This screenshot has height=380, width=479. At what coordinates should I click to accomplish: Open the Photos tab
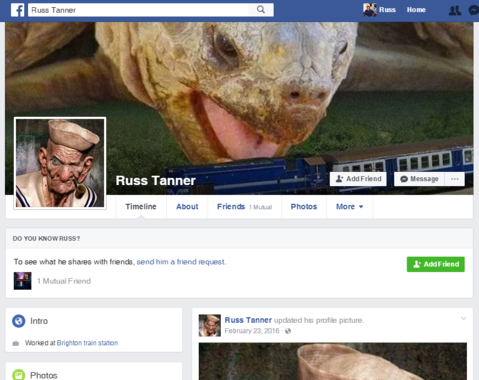[x=304, y=207]
